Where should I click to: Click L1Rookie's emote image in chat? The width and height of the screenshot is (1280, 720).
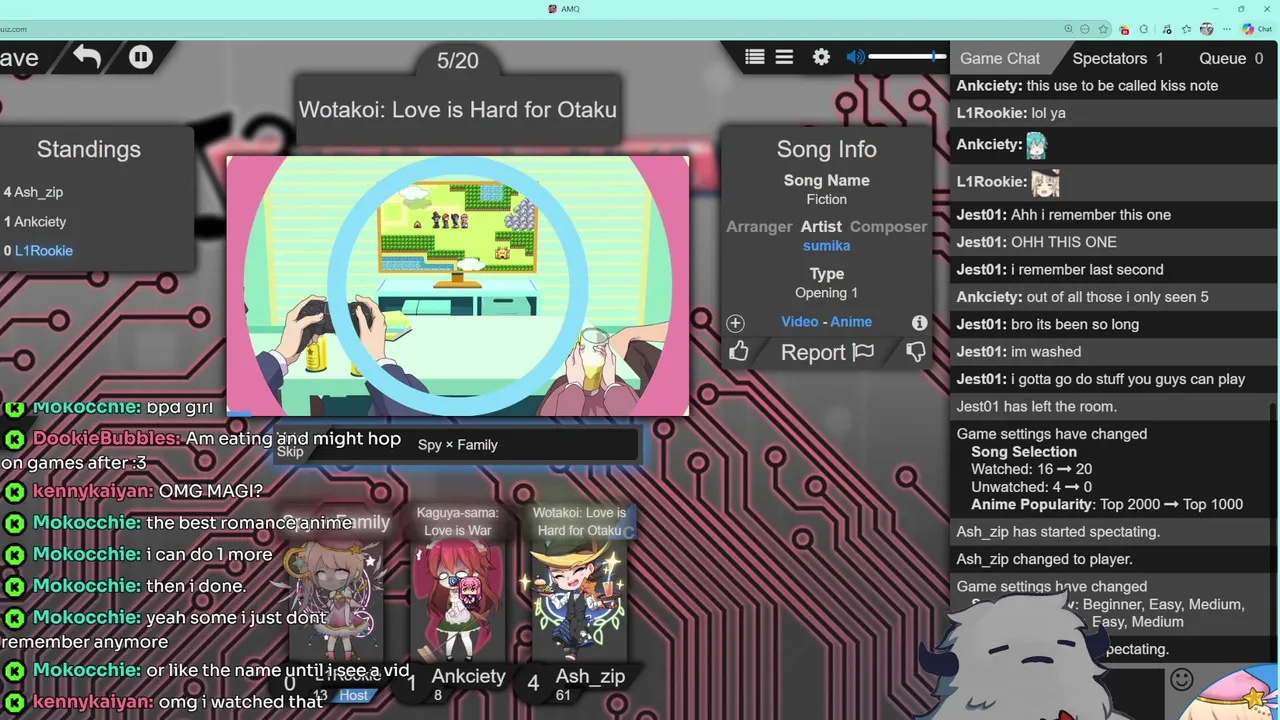(1045, 182)
